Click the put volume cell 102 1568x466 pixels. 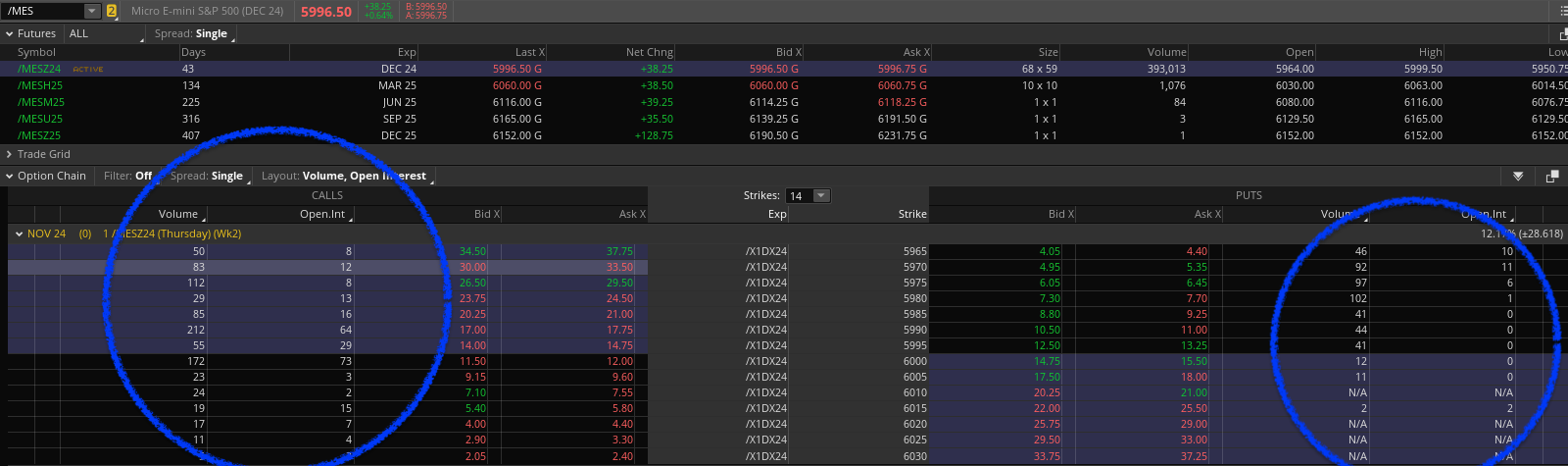[1357, 298]
